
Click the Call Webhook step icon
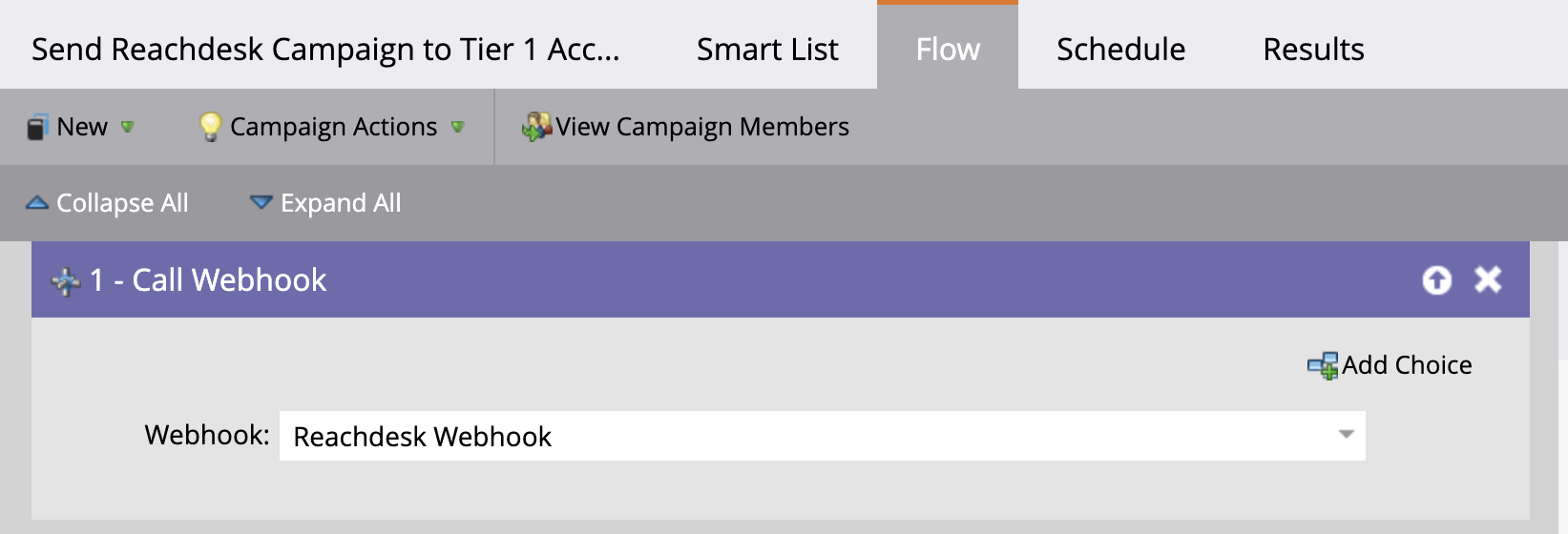[x=66, y=281]
